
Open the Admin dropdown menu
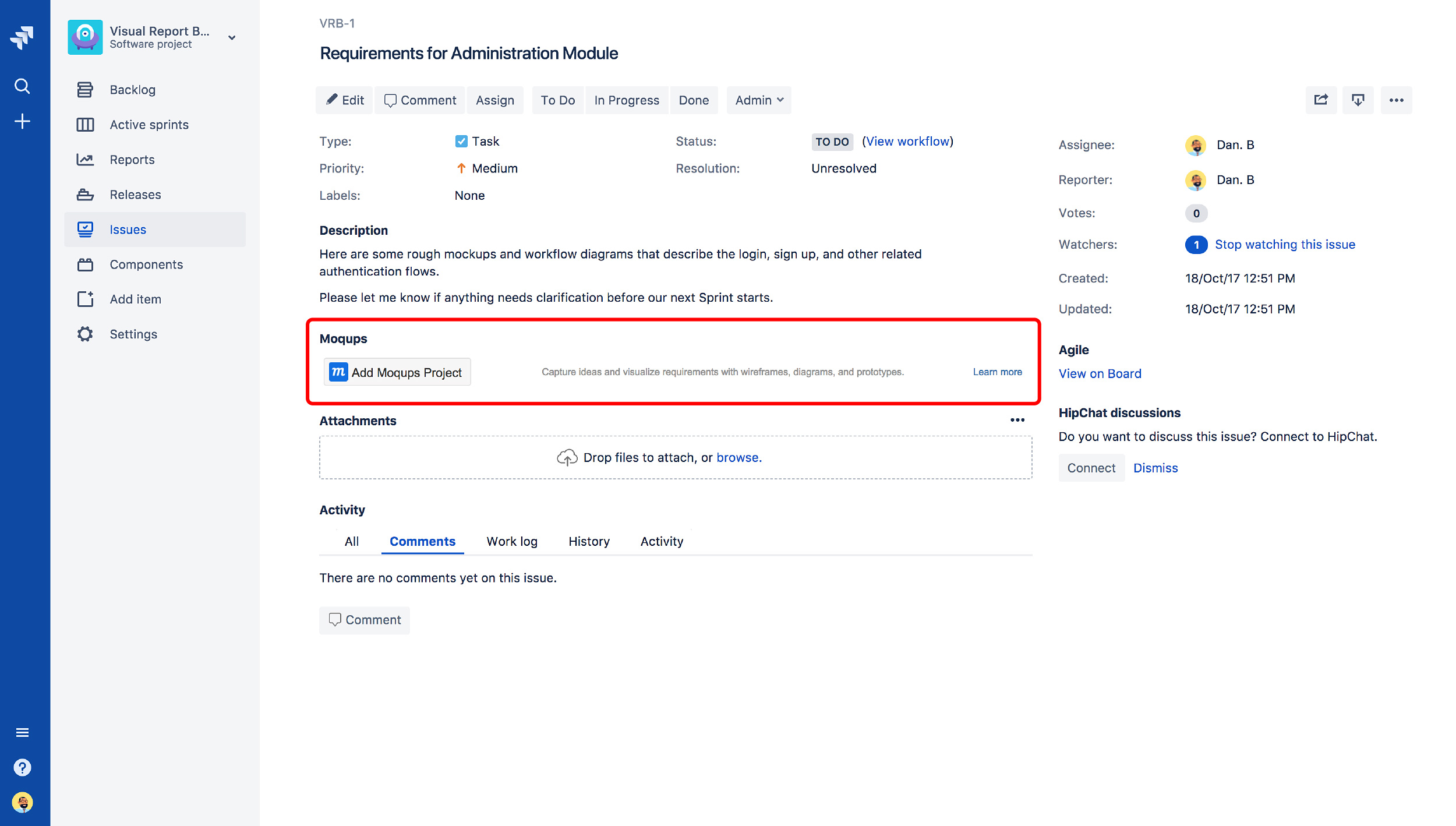tap(758, 100)
